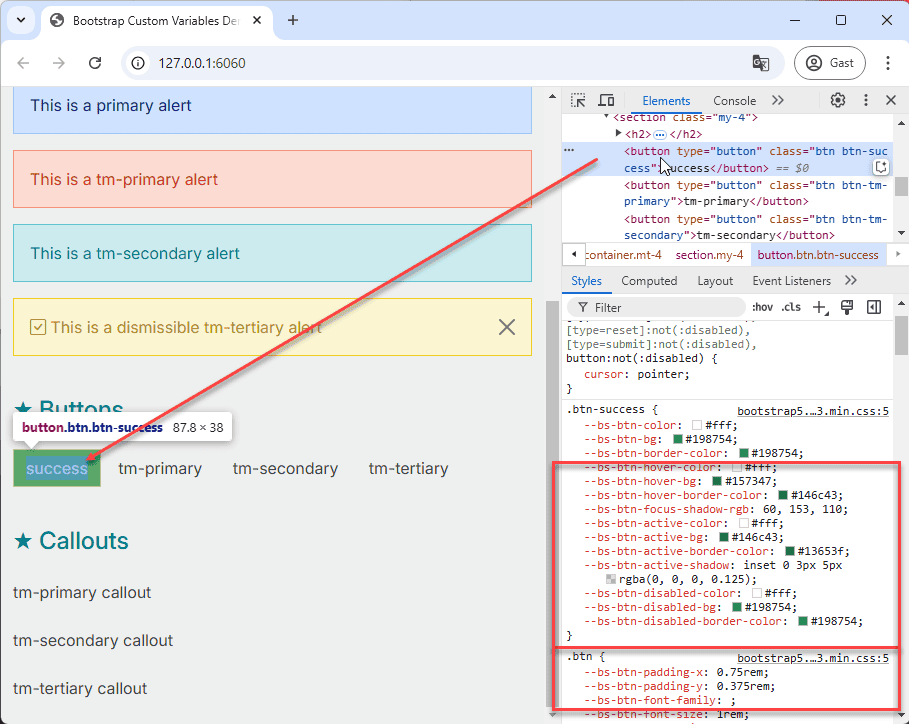Open actions menu for selected DOM node
This screenshot has width=909, height=724.
click(x=569, y=150)
